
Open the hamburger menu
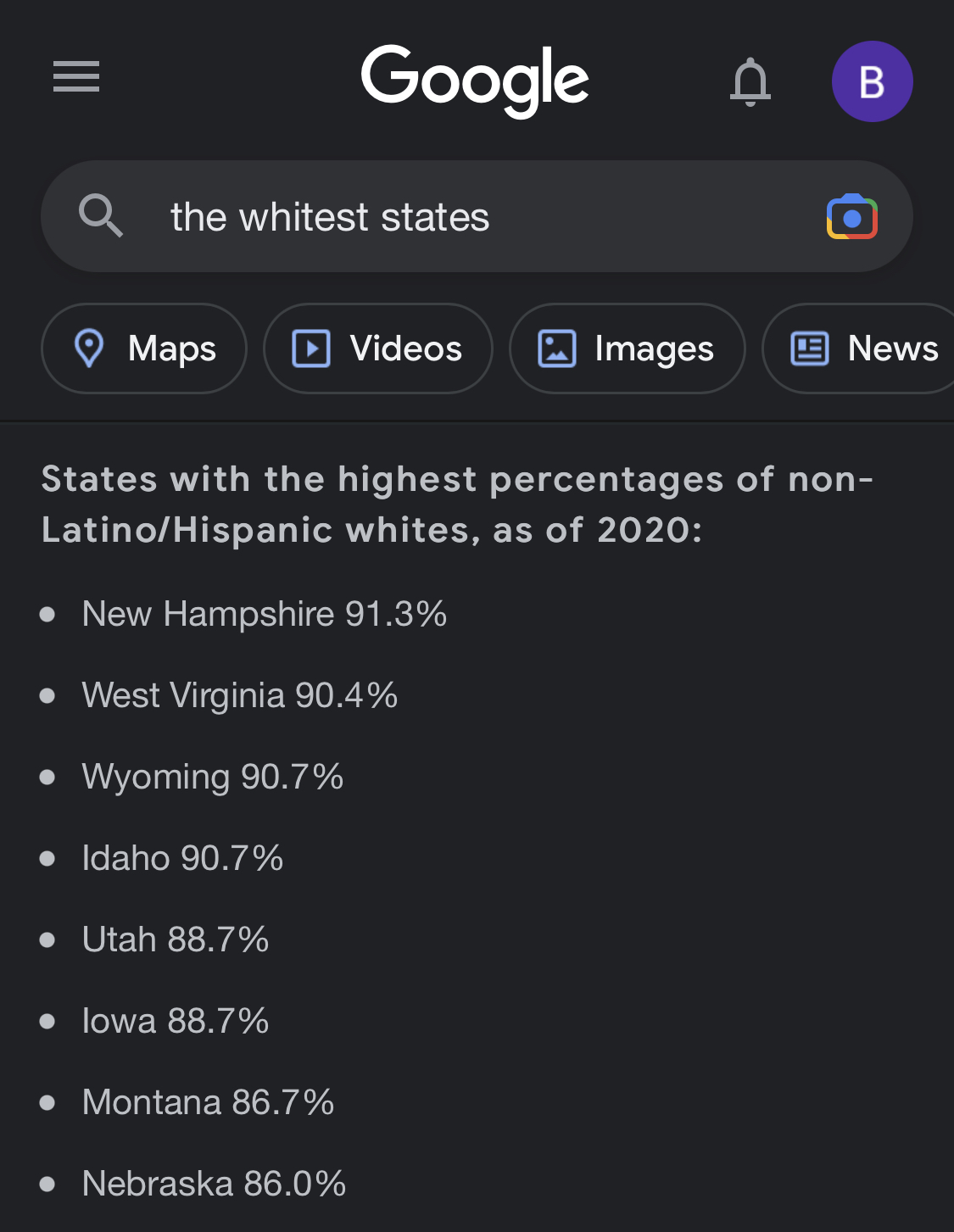(76, 77)
